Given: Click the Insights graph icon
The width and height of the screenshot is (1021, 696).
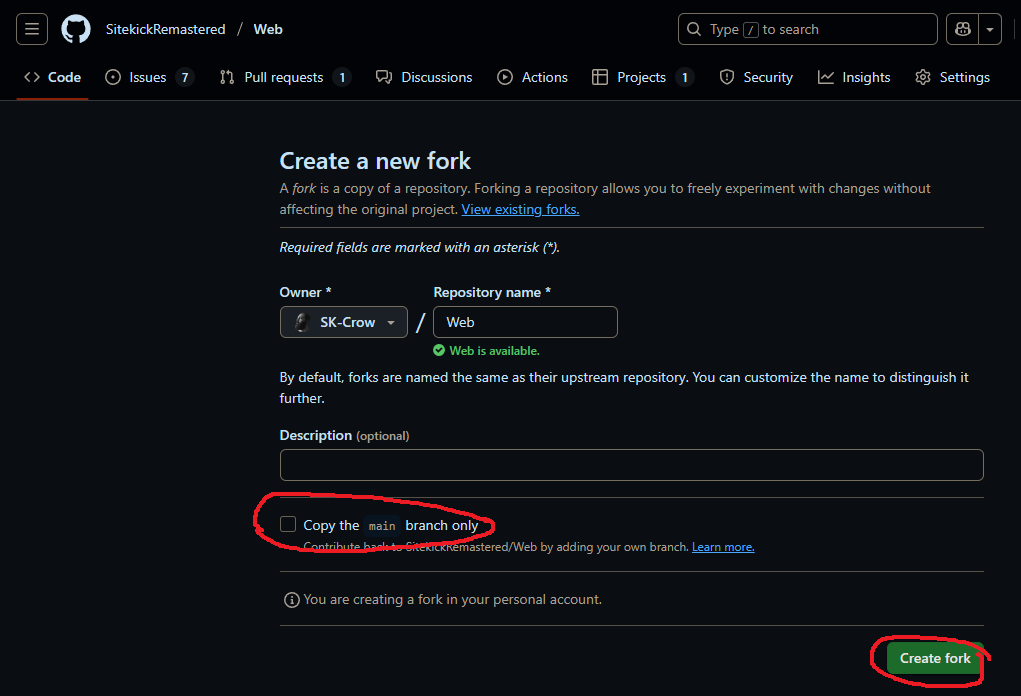Looking at the screenshot, I should click(826, 77).
